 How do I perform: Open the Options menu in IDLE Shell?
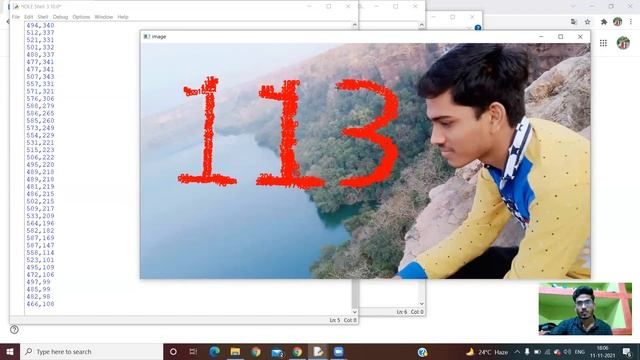tap(81, 17)
